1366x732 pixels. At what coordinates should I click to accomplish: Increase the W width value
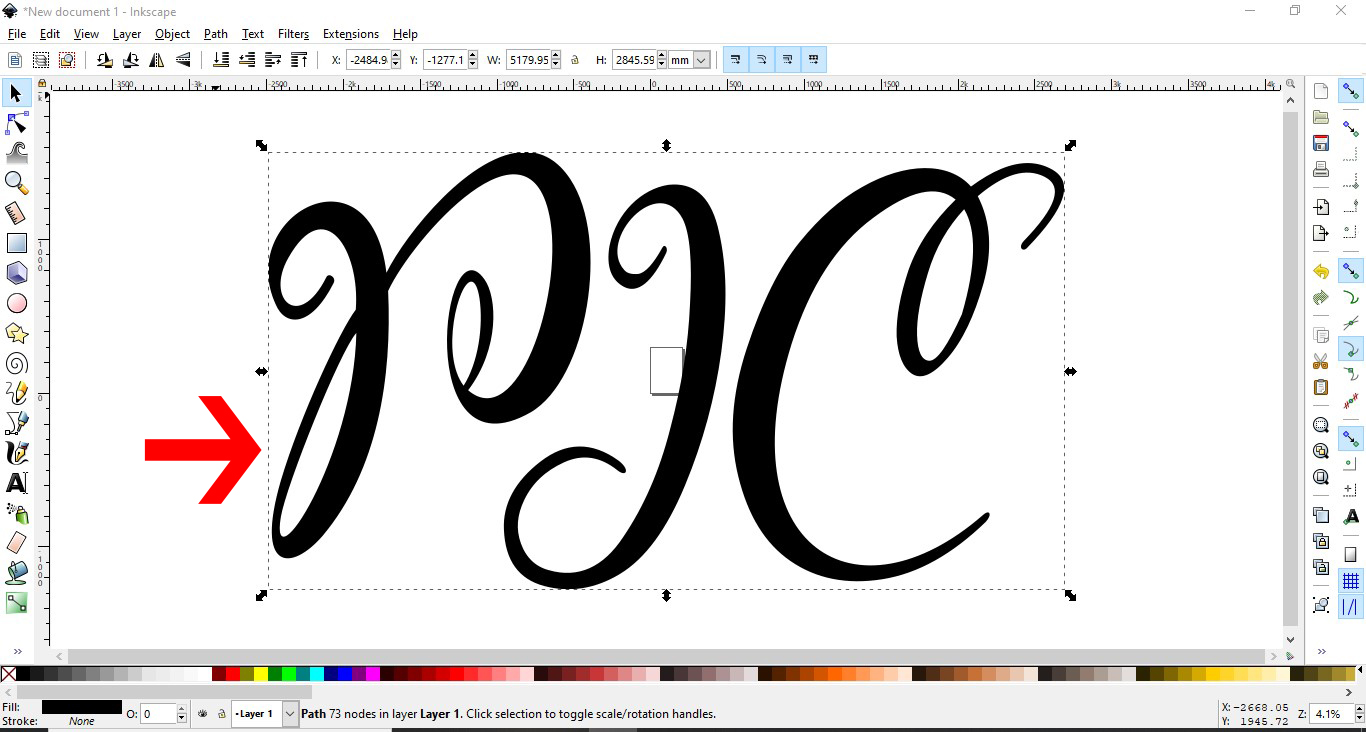click(x=557, y=56)
